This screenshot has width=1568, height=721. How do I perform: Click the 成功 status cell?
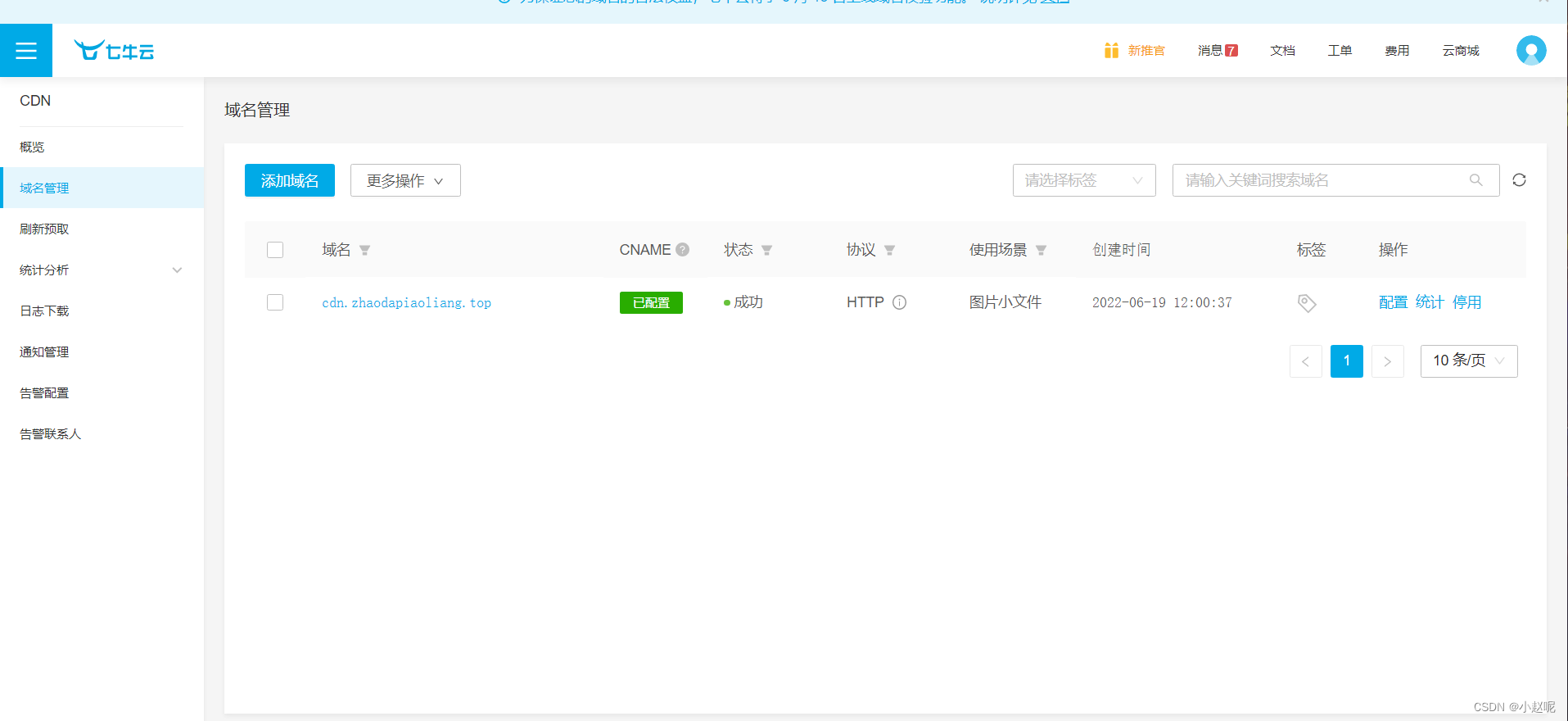tap(743, 302)
